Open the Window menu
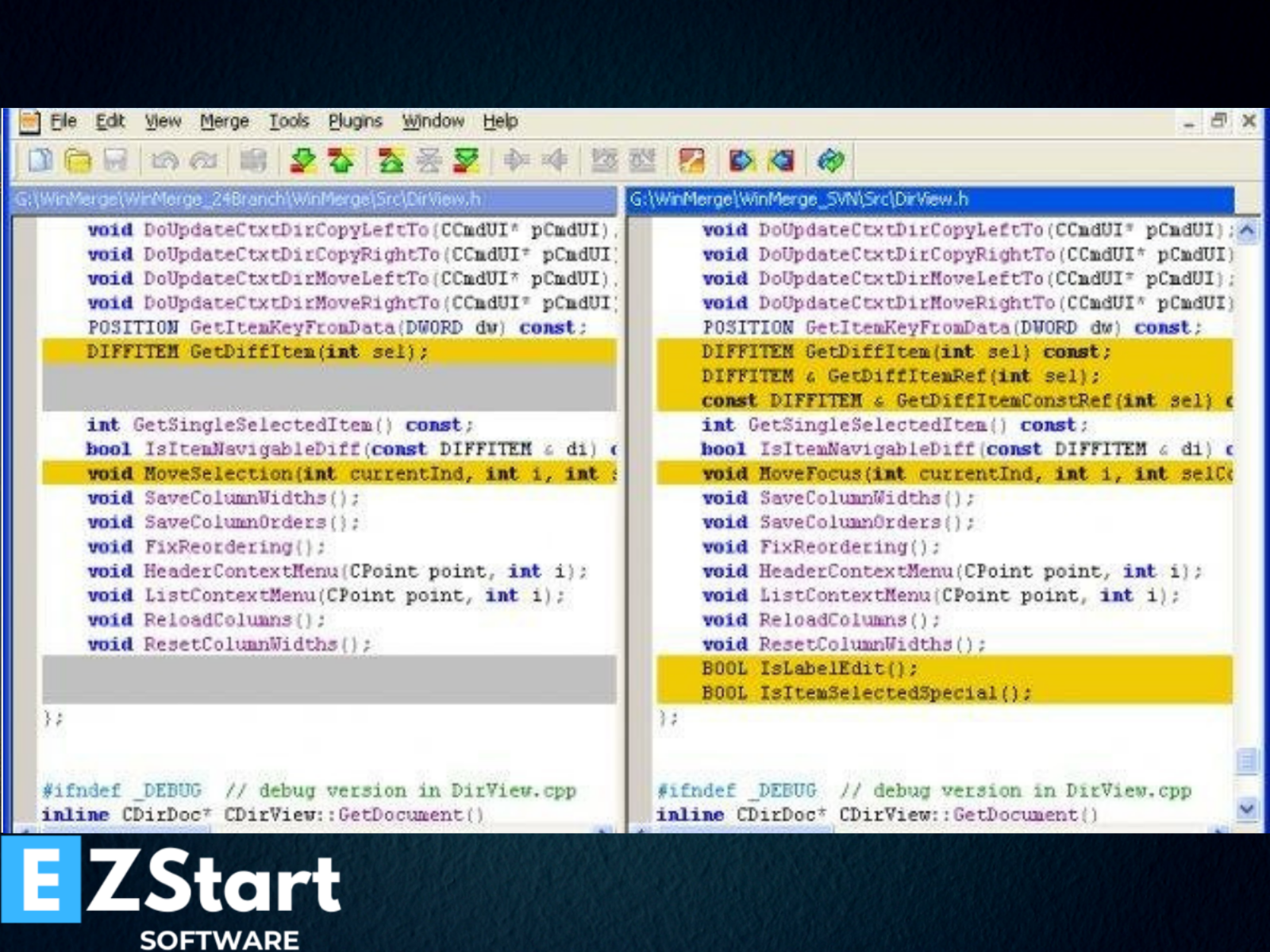This screenshot has width=1270, height=952. 433,121
